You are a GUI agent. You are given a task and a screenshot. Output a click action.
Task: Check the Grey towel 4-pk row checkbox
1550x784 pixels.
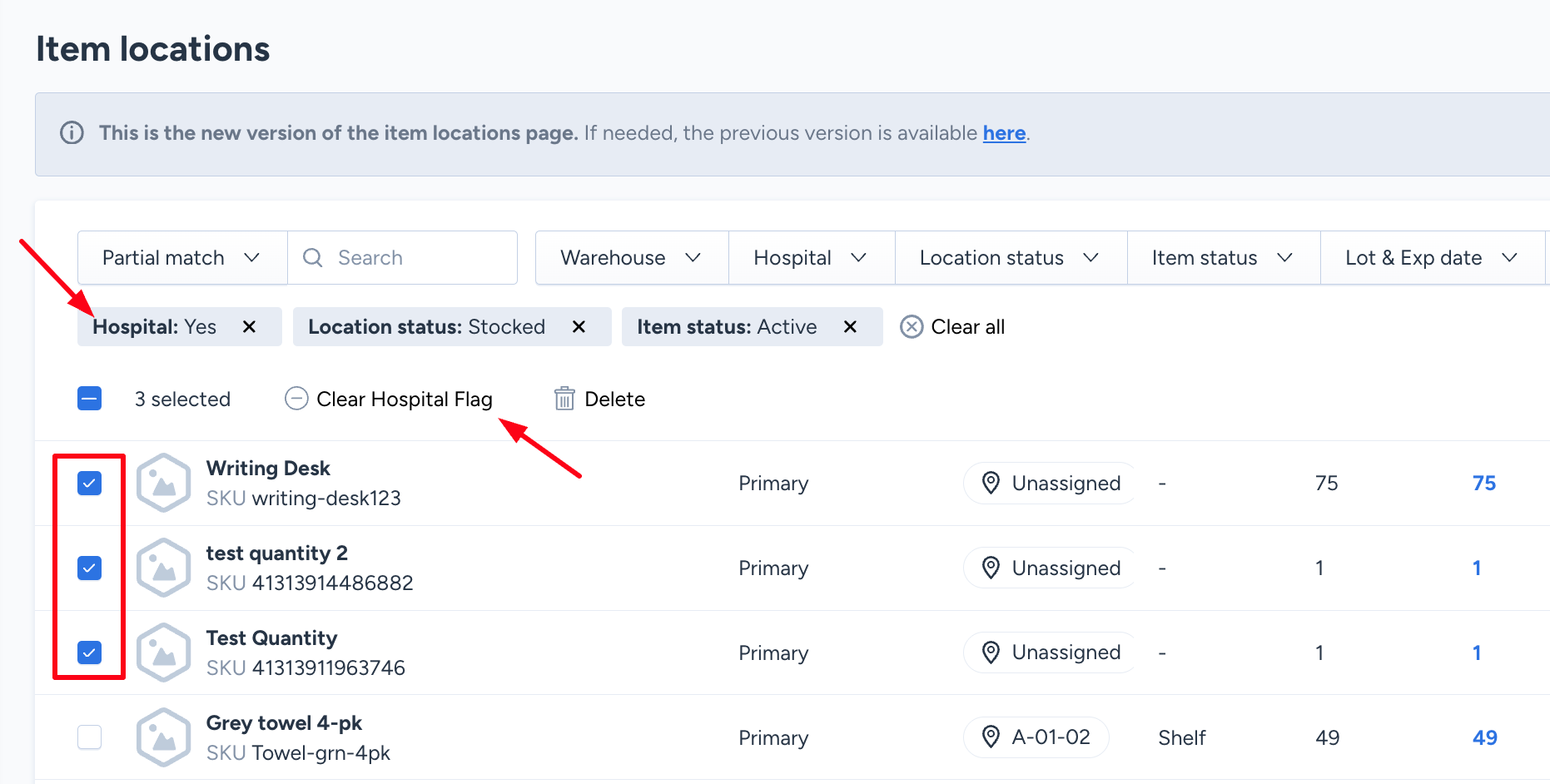(89, 737)
